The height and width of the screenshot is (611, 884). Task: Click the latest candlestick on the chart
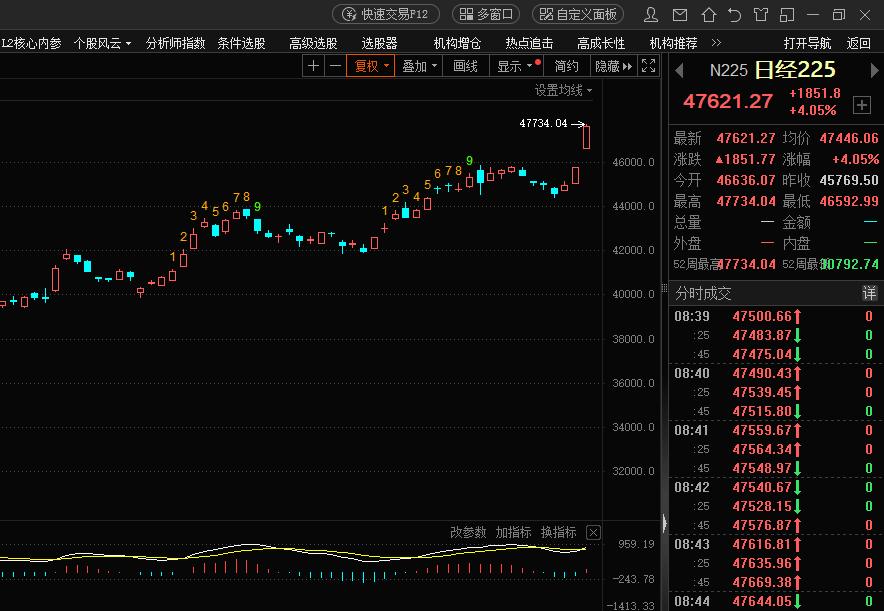point(586,137)
